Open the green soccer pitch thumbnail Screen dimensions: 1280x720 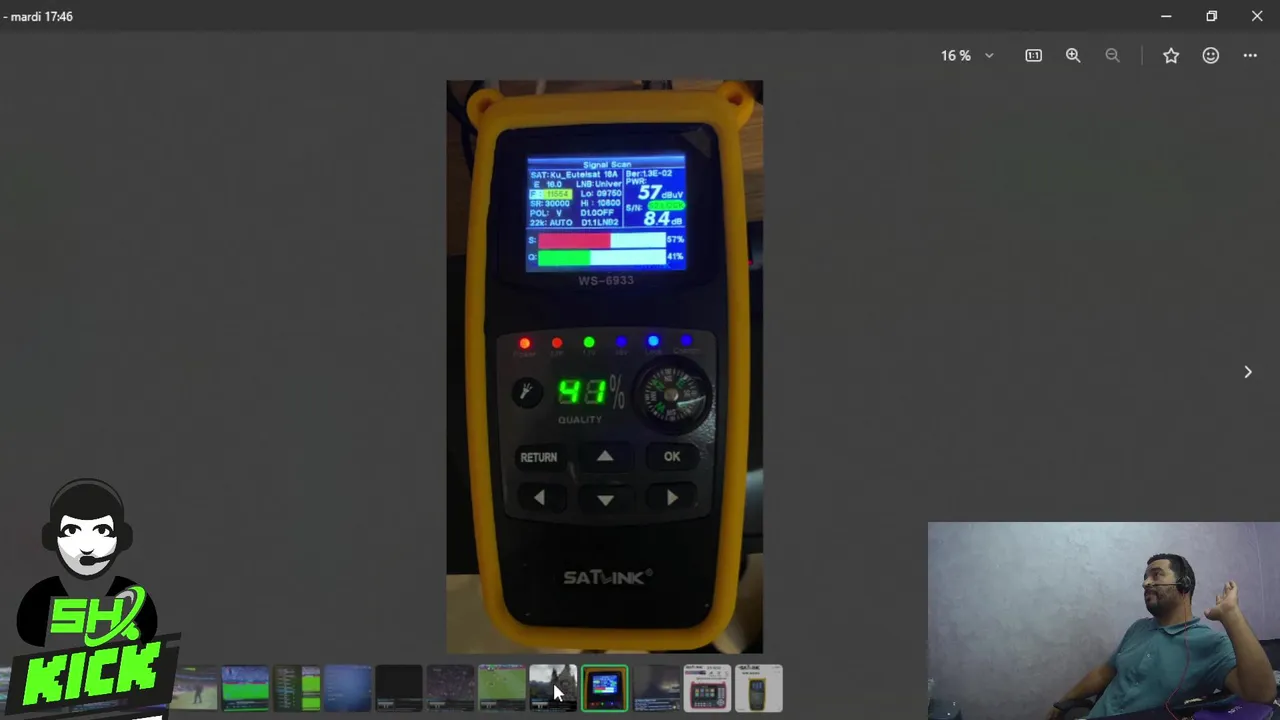click(502, 688)
